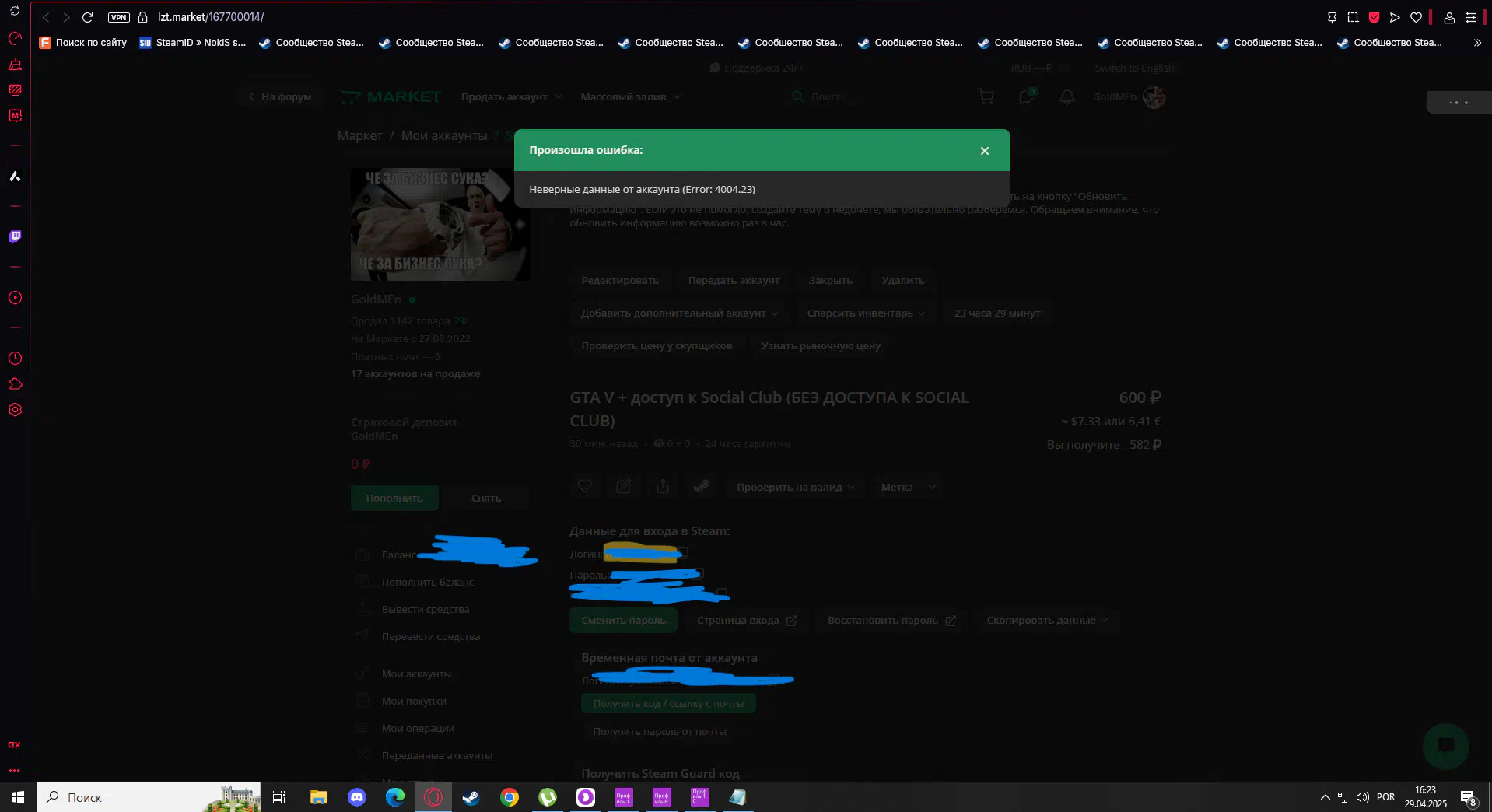Open 'Поиск по сайту' bookmark
Image resolution: width=1492 pixels, height=812 pixels.
(x=83, y=43)
